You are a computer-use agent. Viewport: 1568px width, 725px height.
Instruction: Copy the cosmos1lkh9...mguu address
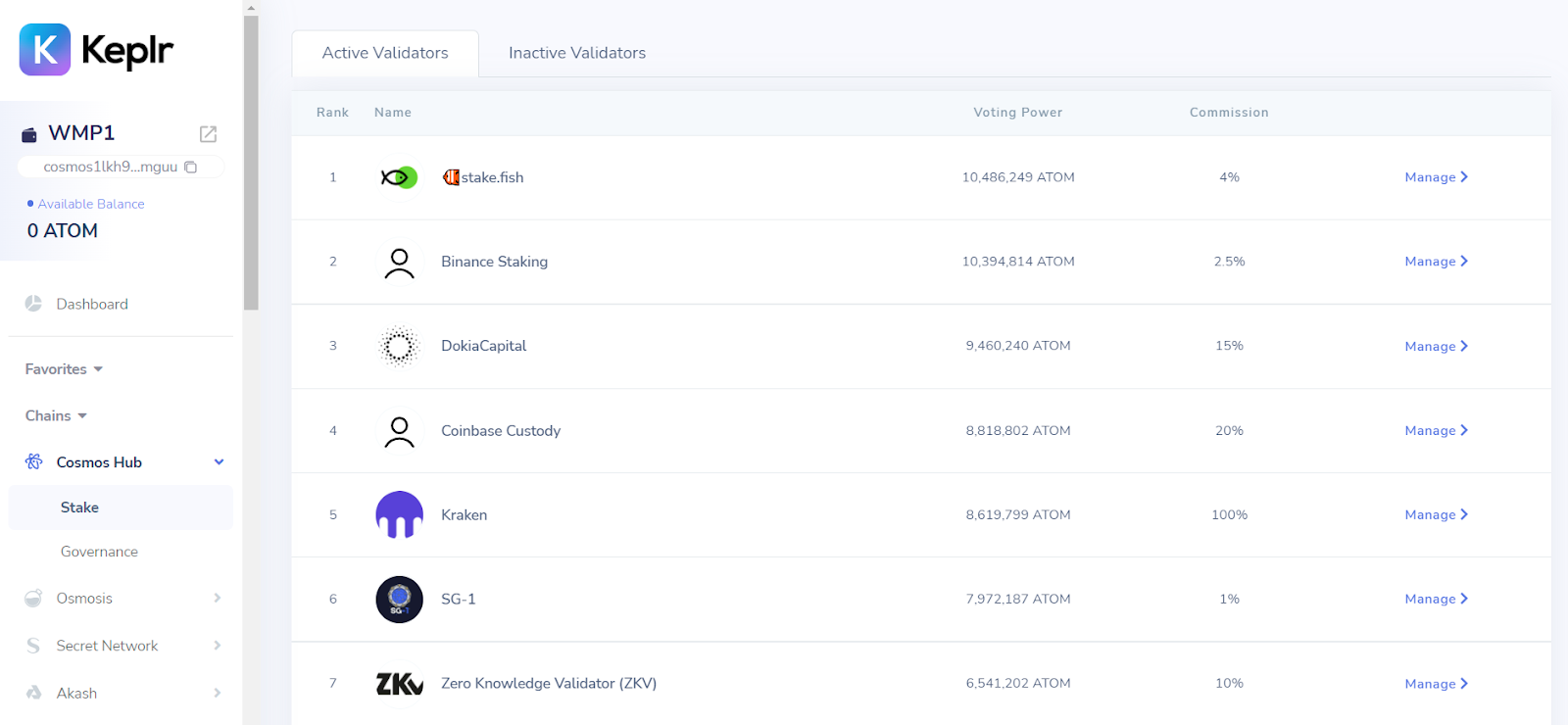[191, 168]
